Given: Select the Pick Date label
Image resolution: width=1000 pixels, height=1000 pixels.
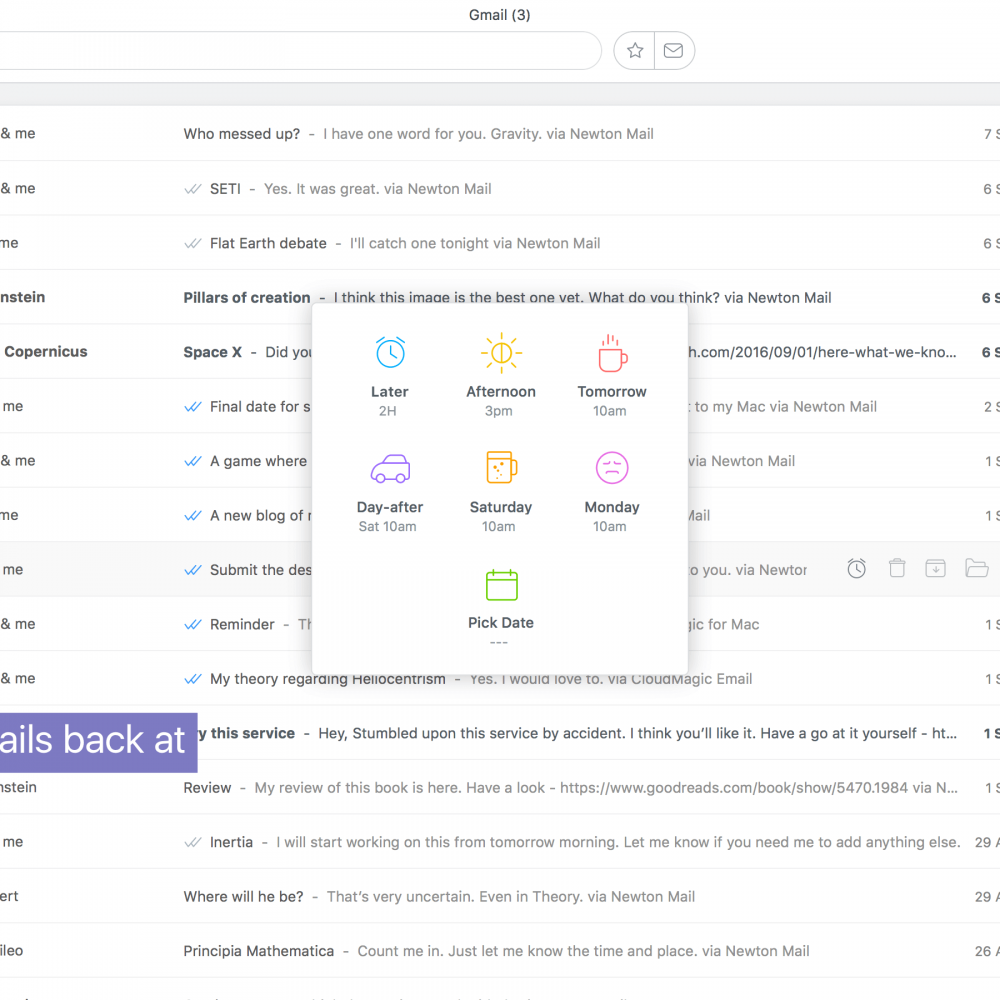Looking at the screenshot, I should point(501,622).
